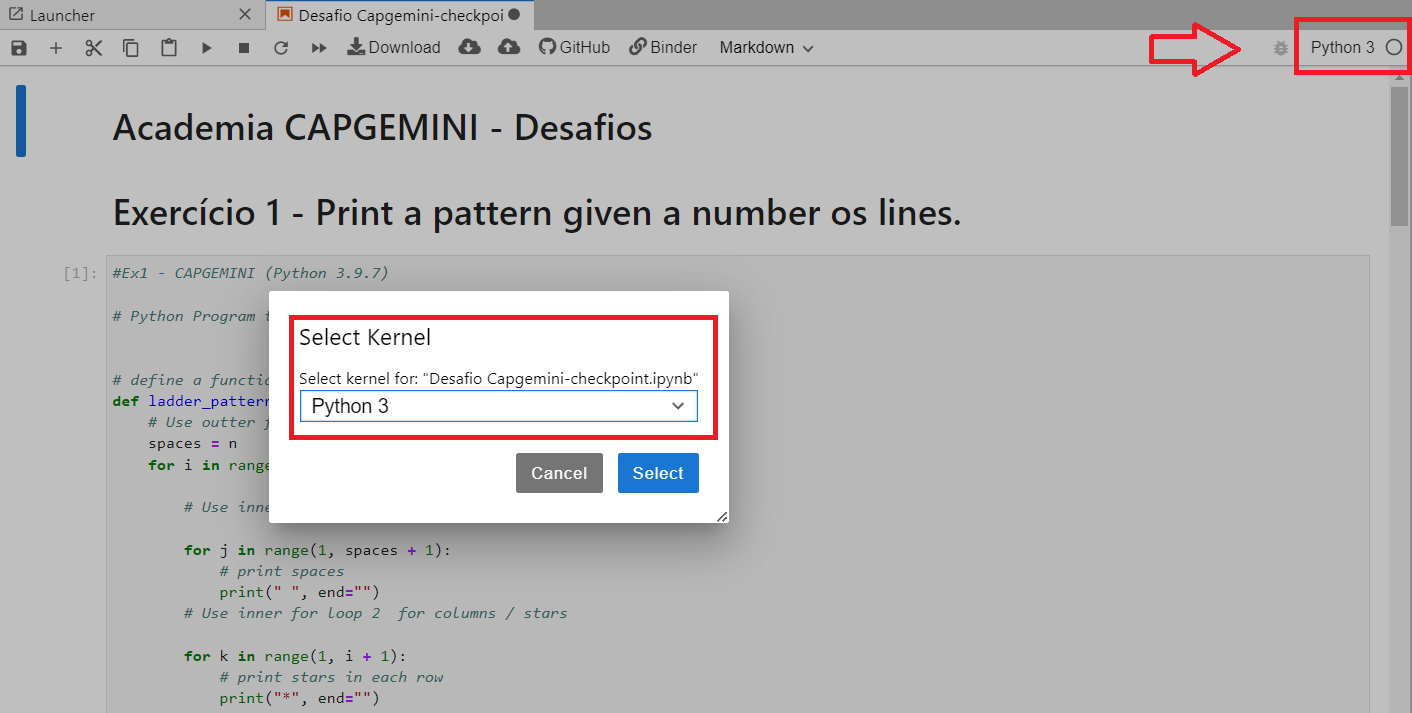Viewport: 1412px width, 713px height.
Task: Click the vertical scrollbar of the notebook
Action: 1400,155
